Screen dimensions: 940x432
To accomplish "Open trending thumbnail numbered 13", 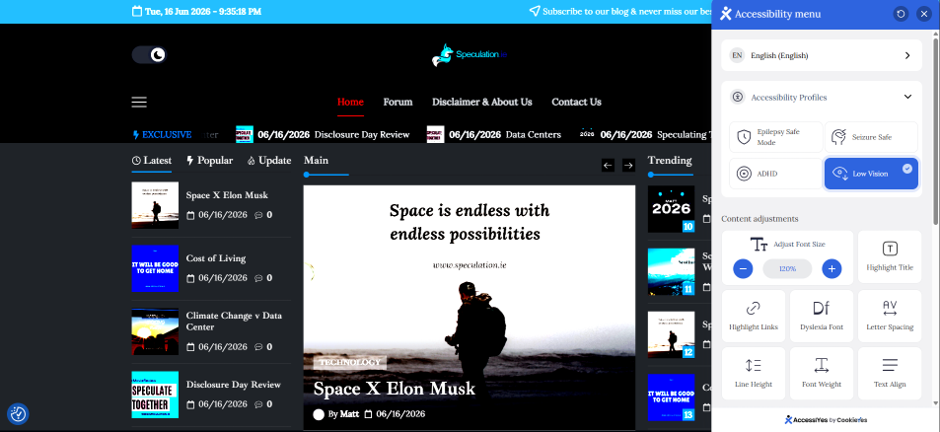I will [x=671, y=397].
